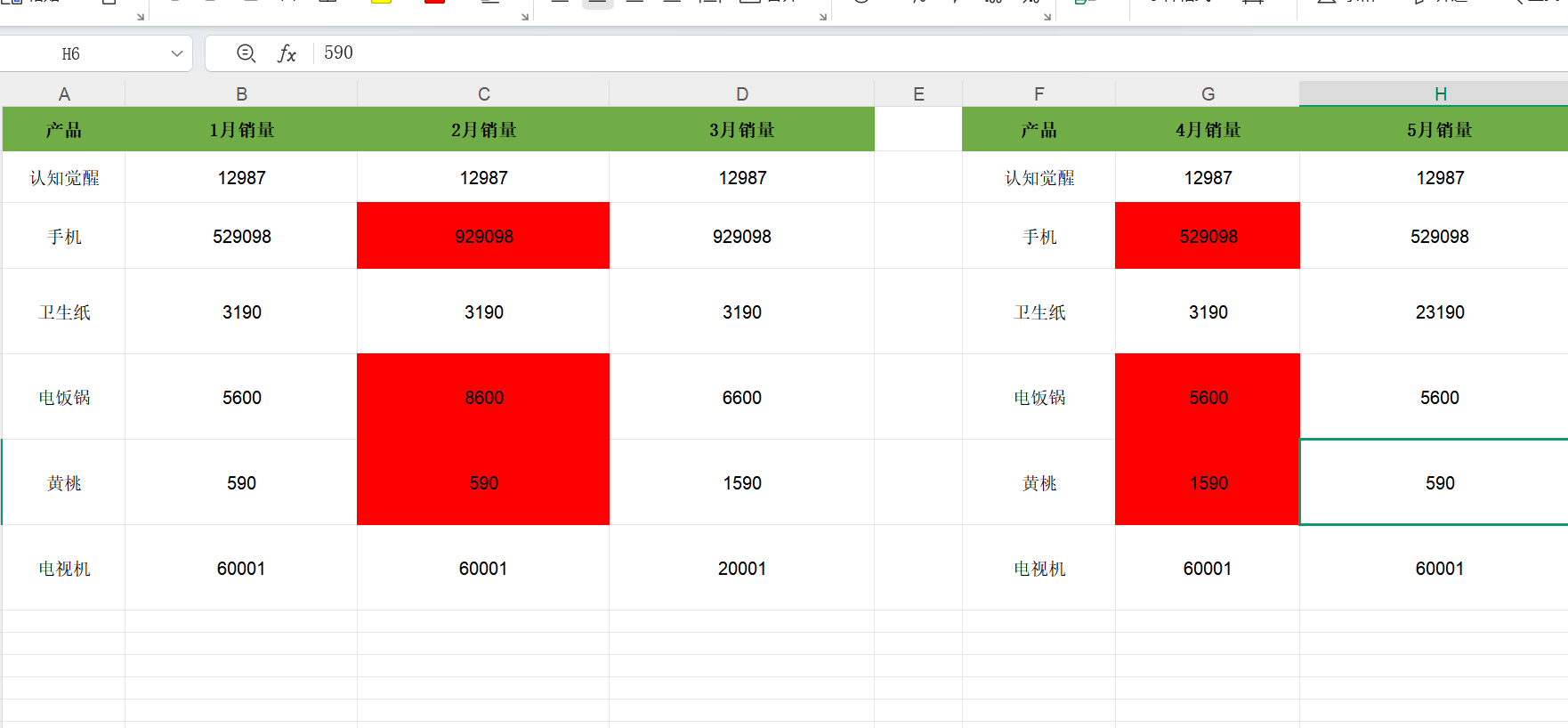Image resolution: width=1568 pixels, height=728 pixels.
Task: Select 3190 in 4月销量 column
Action: [x=1208, y=311]
